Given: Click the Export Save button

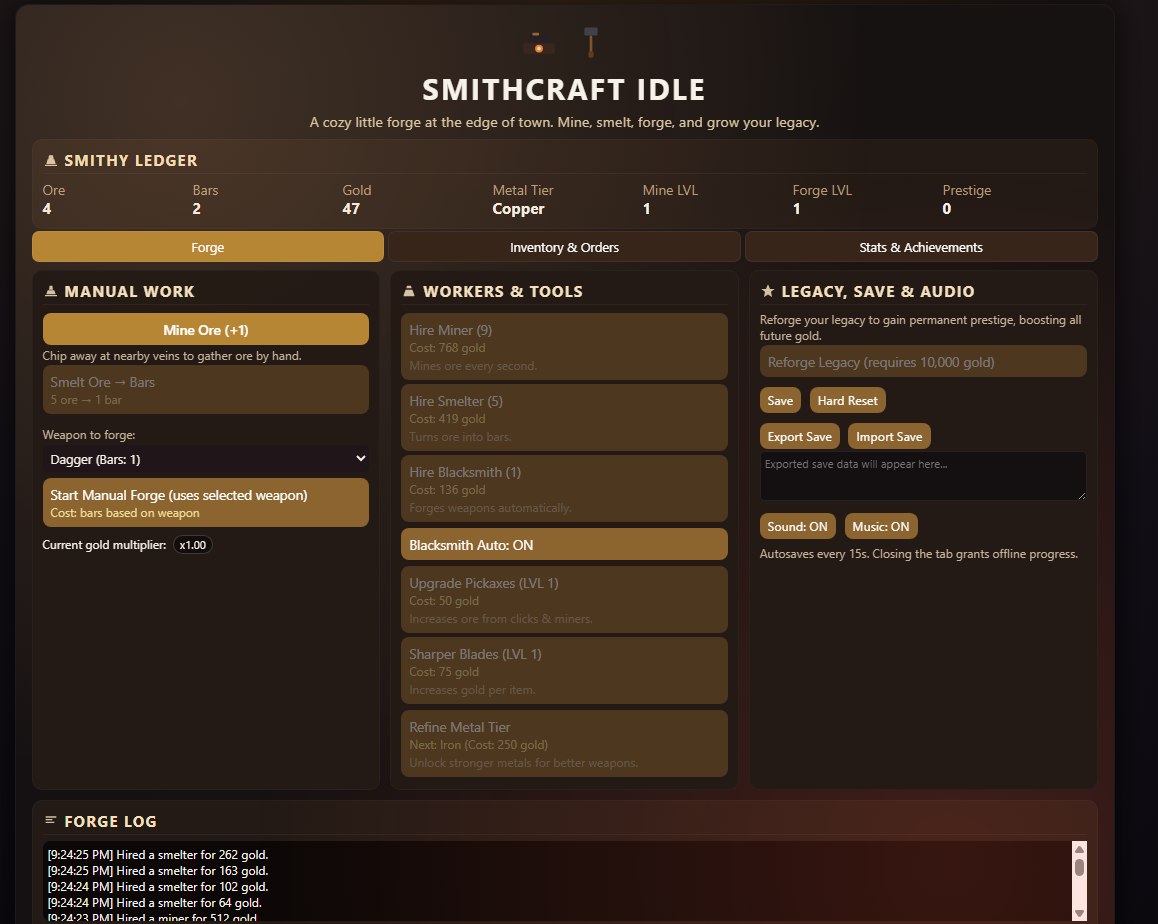Looking at the screenshot, I should (800, 437).
